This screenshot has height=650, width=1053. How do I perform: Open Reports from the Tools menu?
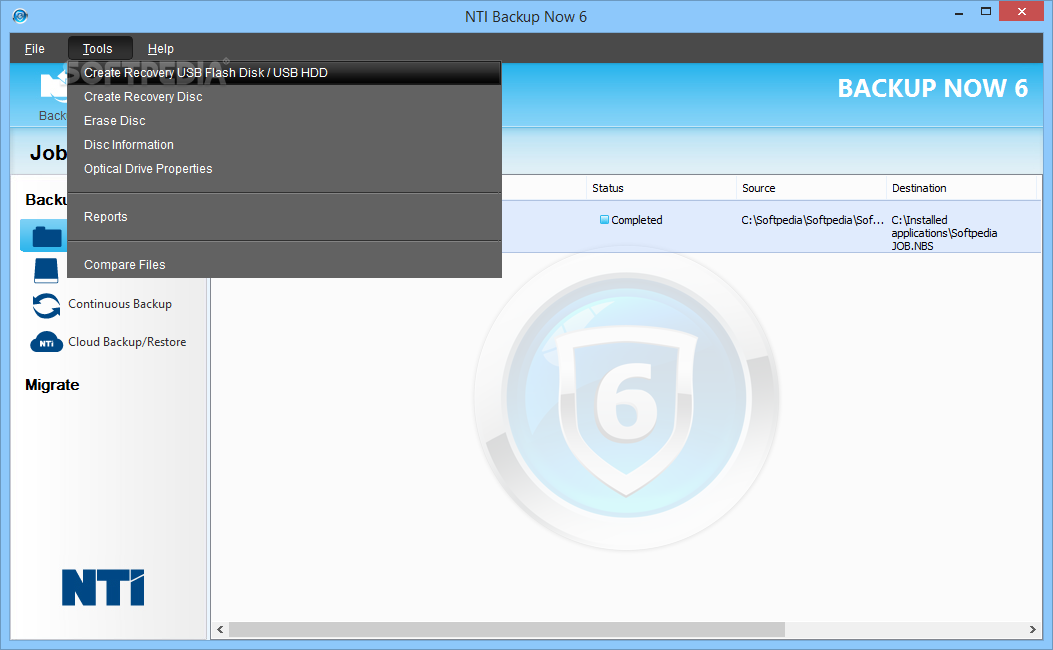[285, 217]
